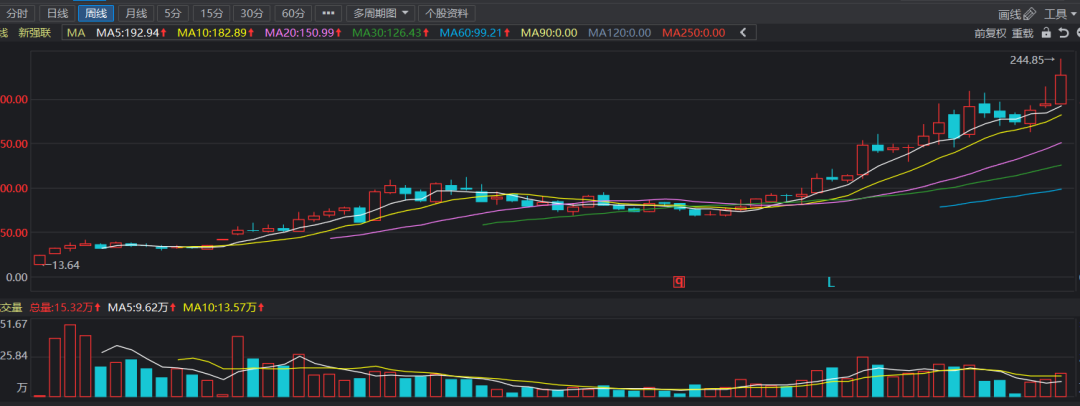Click the cyan L marker on the chart

(831, 282)
